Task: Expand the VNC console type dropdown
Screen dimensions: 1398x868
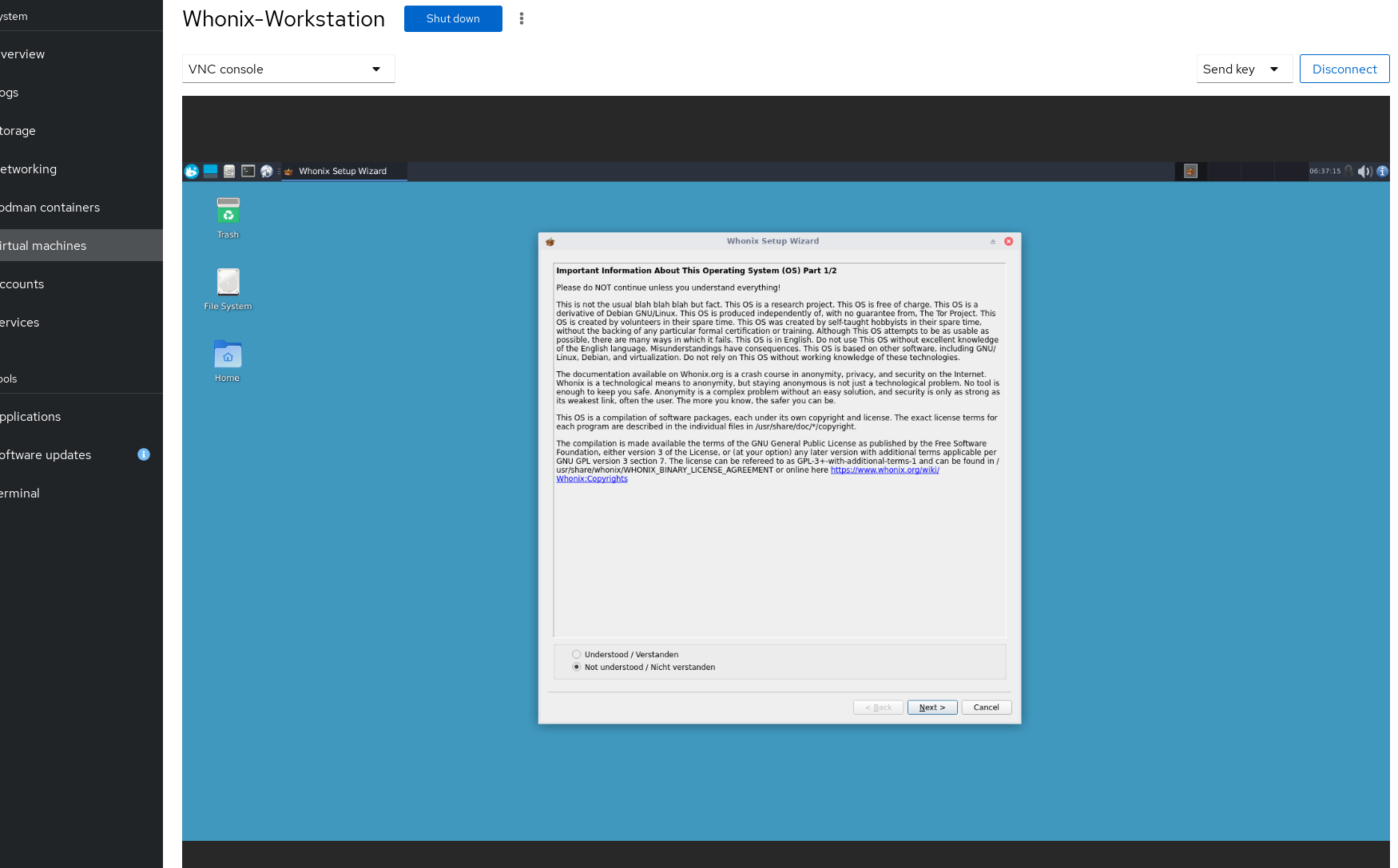Action: (288, 69)
